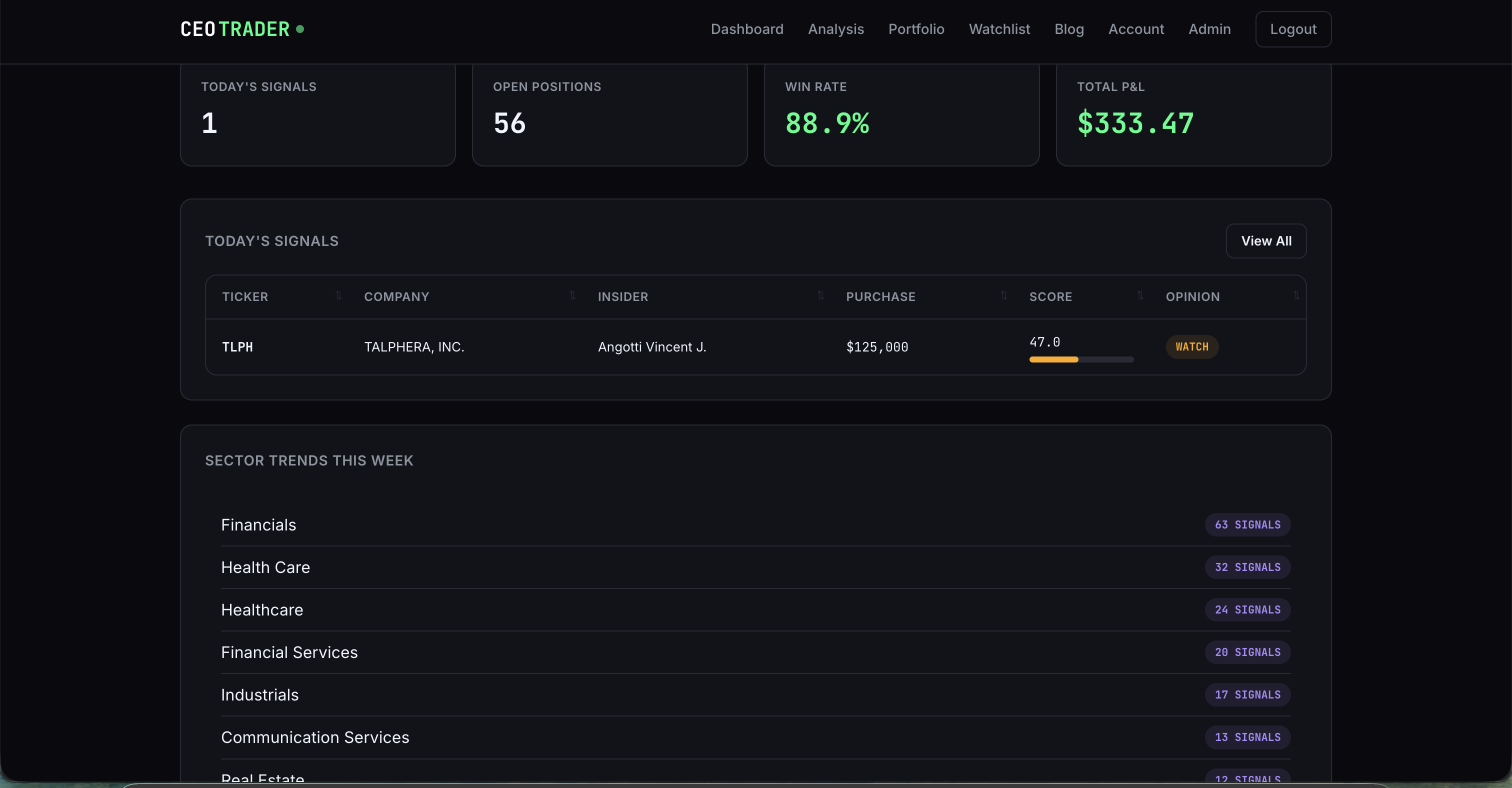Viewport: 1512px width, 788px height.
Task: Click the 47.0 score value
Action: pyautogui.click(x=1044, y=341)
